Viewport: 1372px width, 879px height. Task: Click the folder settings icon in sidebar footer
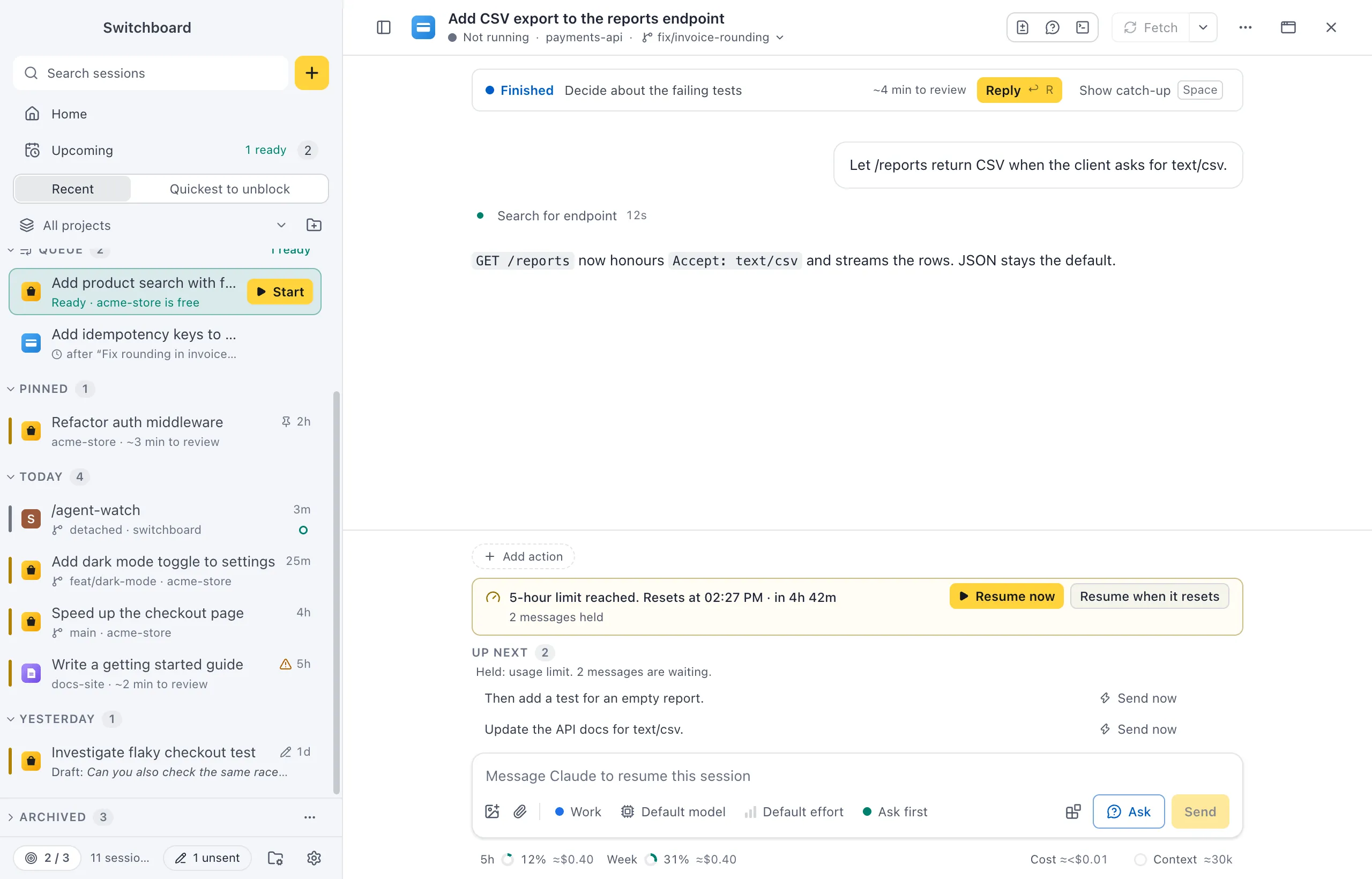point(275,858)
